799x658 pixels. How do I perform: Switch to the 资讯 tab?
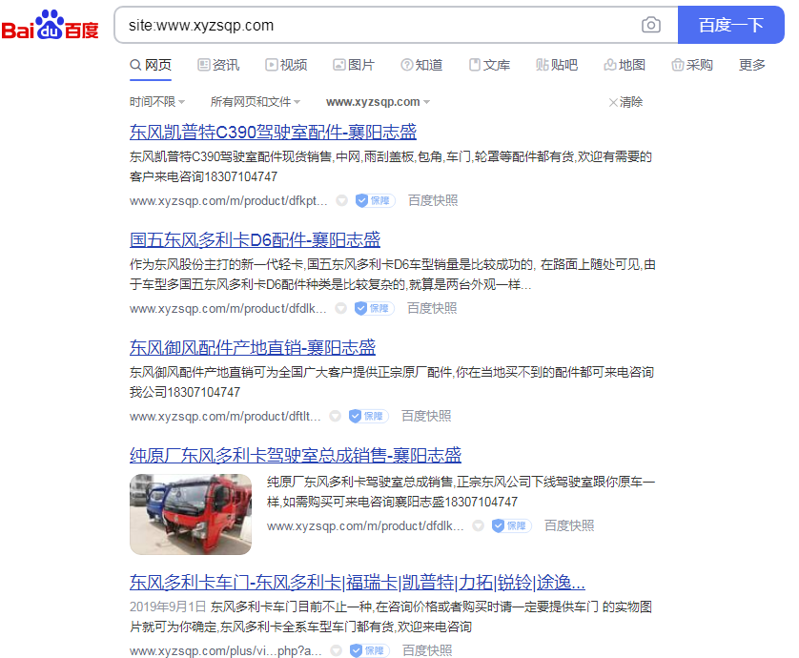pyautogui.click(x=218, y=65)
